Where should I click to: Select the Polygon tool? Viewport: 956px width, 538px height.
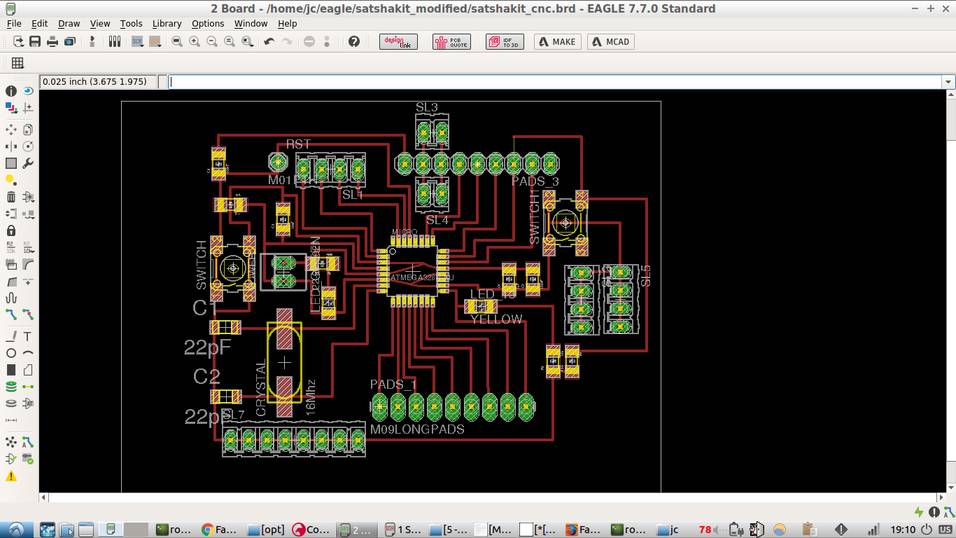28,370
